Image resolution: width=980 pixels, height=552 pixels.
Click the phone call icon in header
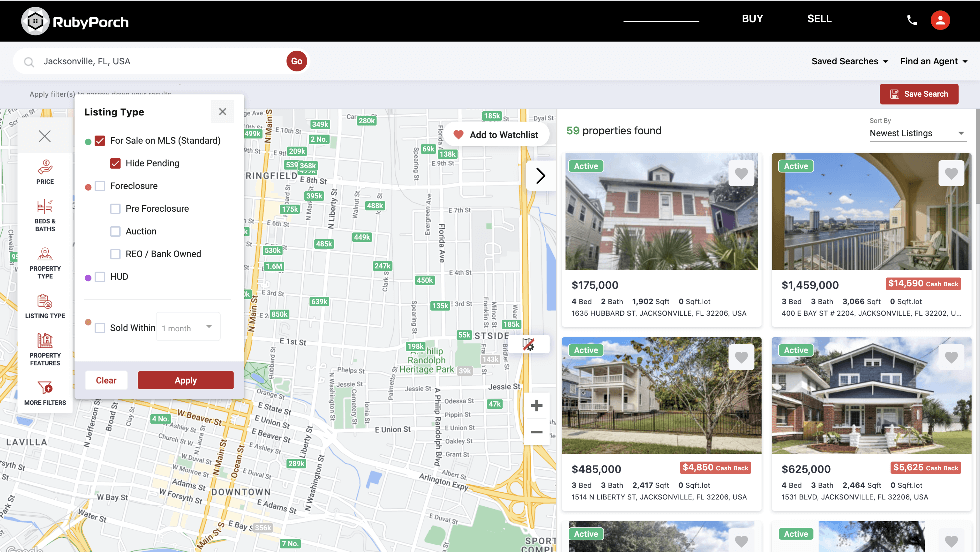(x=912, y=20)
